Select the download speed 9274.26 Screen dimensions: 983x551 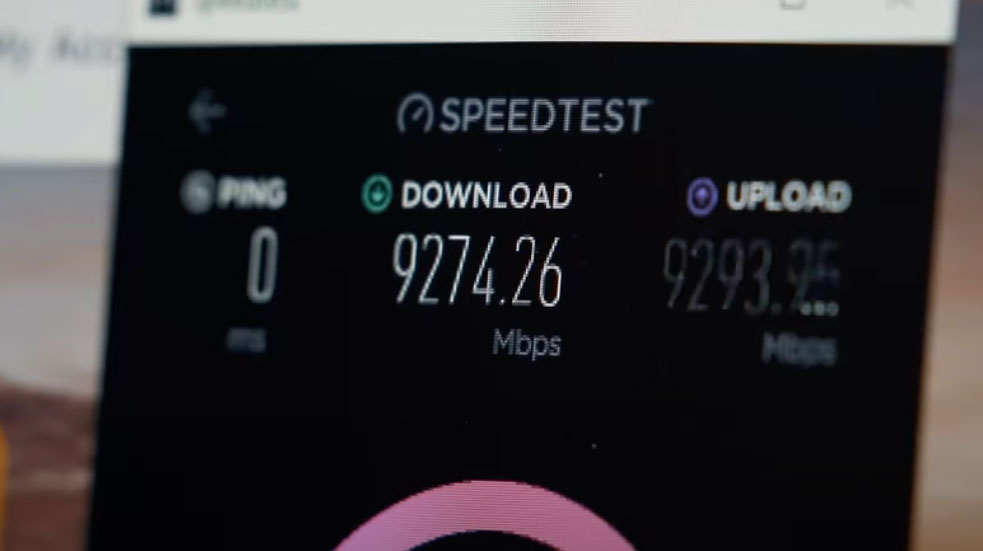(x=477, y=270)
